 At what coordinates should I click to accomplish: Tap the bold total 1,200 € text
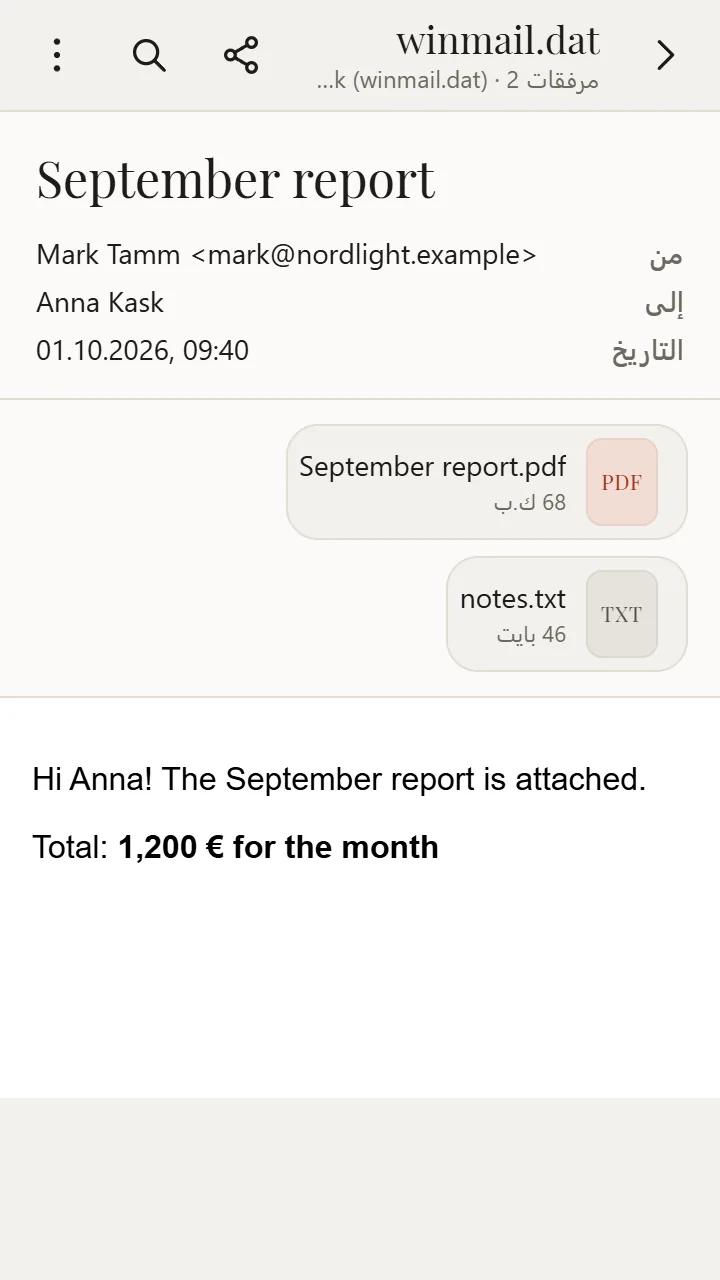coord(278,847)
